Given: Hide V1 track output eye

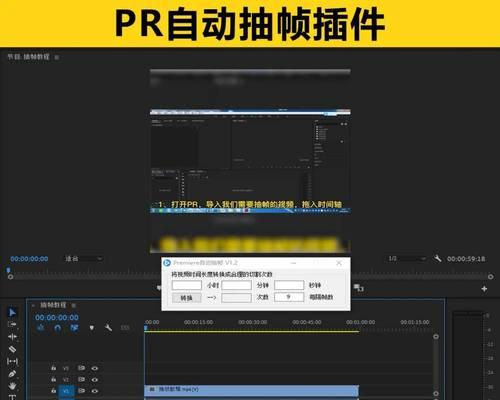Looking at the screenshot, I should point(95,391).
